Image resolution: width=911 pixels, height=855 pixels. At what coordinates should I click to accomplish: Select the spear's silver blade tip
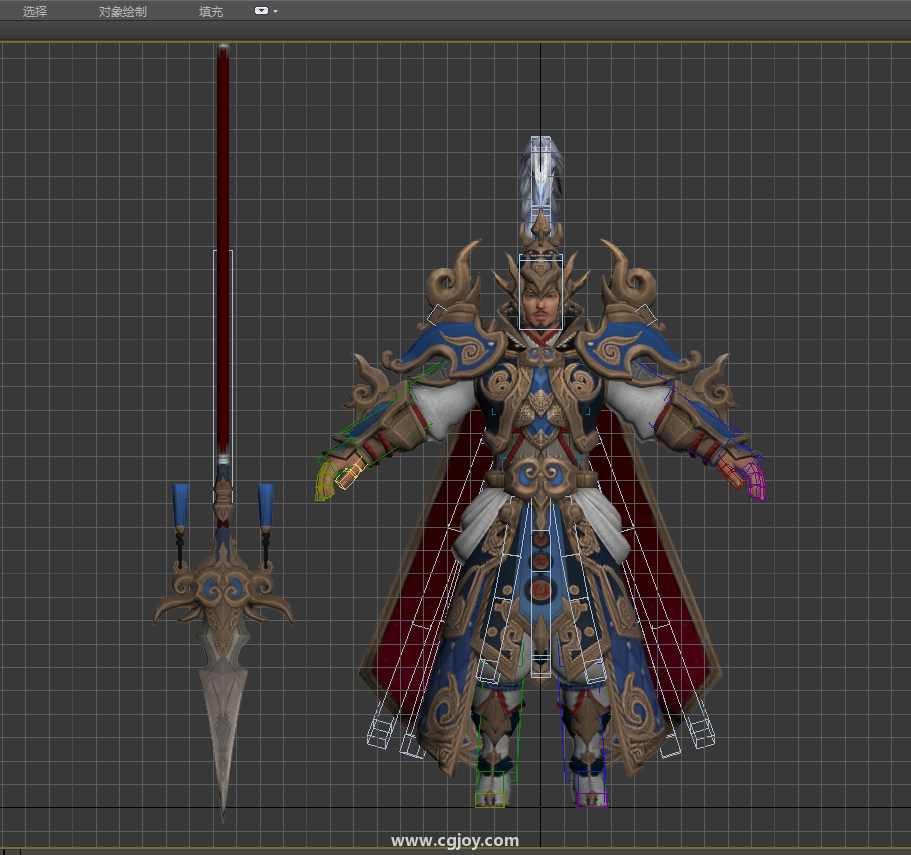click(x=222, y=720)
